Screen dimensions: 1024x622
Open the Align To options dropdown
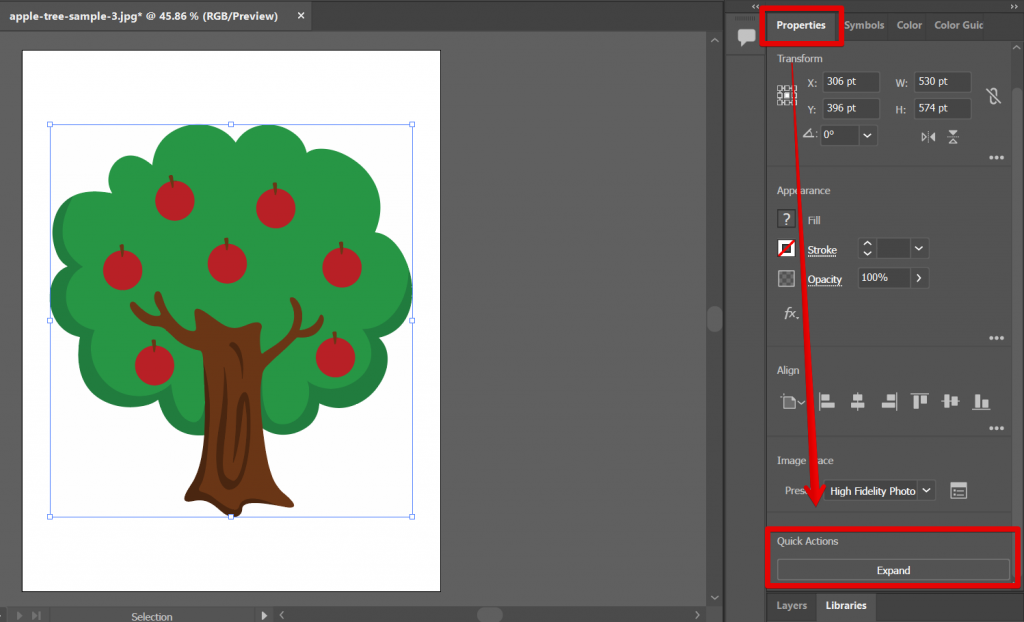(790, 401)
